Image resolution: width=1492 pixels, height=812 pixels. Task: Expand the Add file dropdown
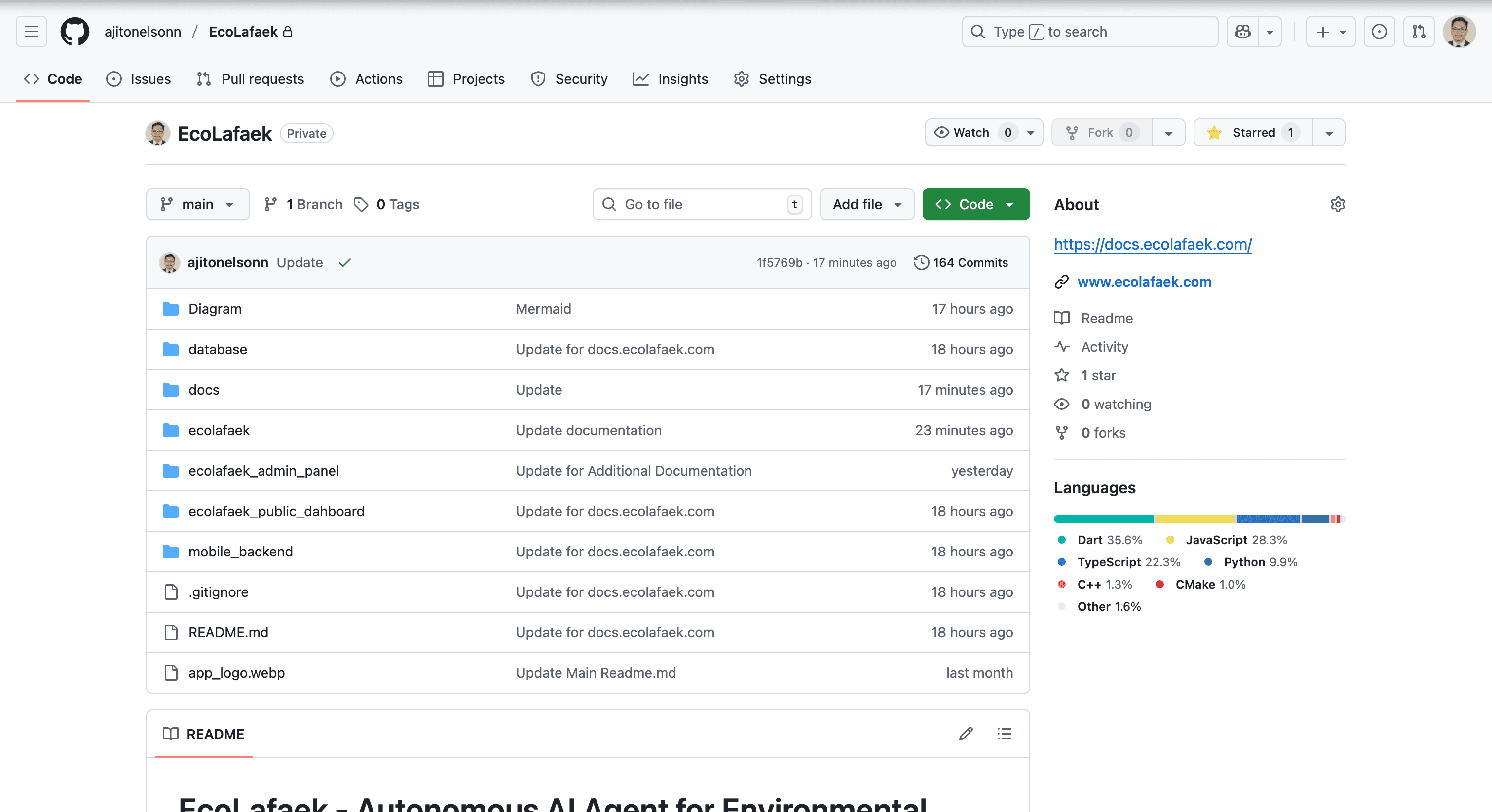pyautogui.click(x=866, y=204)
